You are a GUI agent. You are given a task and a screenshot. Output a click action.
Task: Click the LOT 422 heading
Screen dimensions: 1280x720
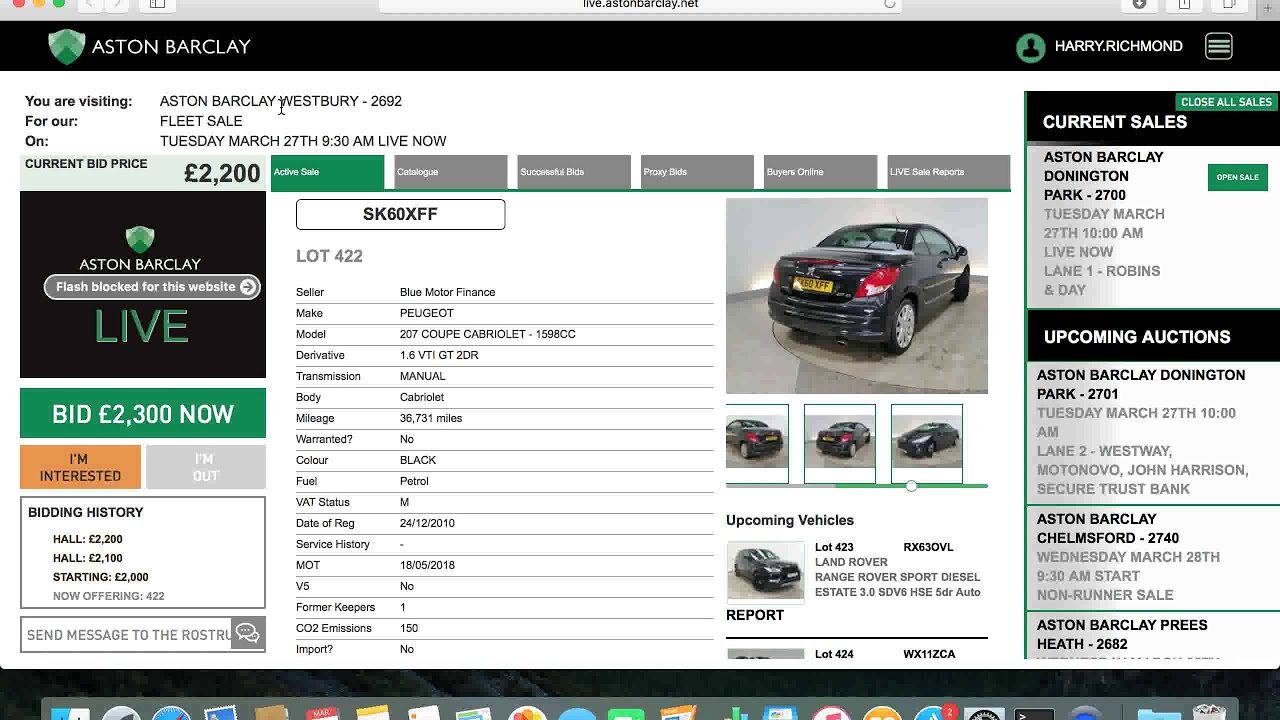[329, 256]
